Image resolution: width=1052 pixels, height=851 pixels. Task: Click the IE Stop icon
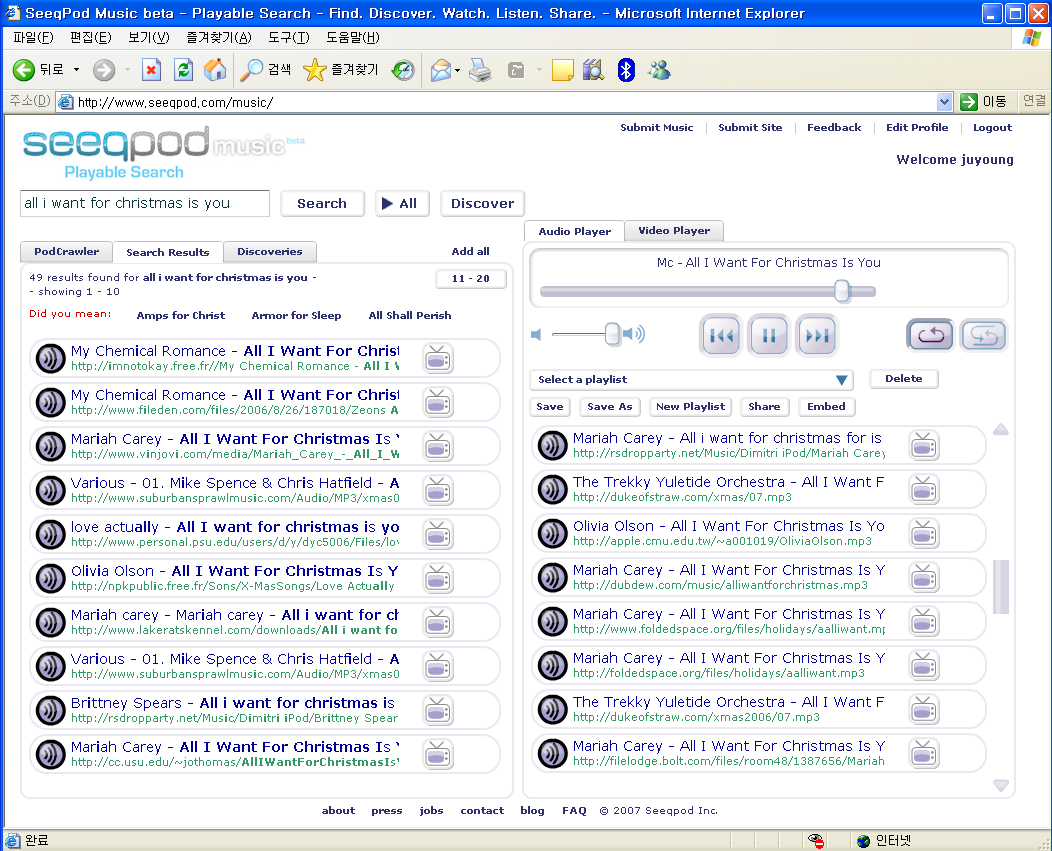[152, 70]
